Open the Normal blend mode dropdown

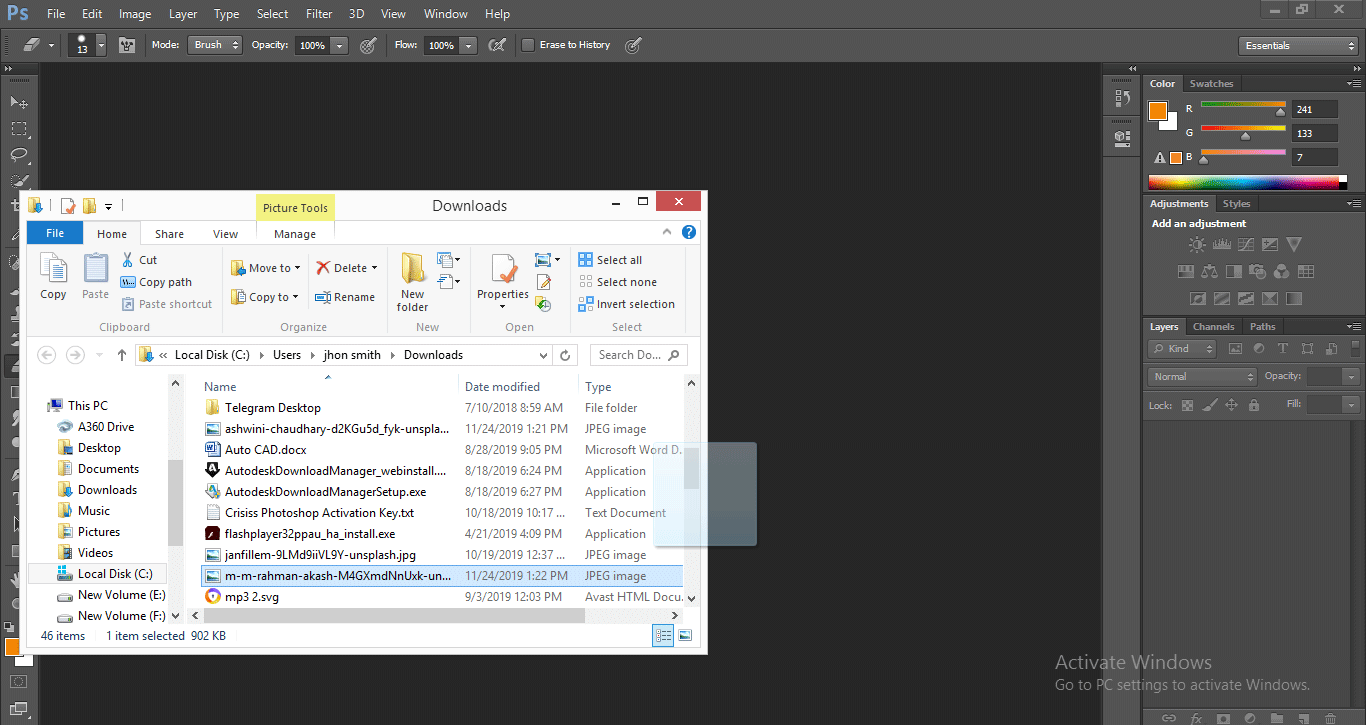click(1201, 376)
